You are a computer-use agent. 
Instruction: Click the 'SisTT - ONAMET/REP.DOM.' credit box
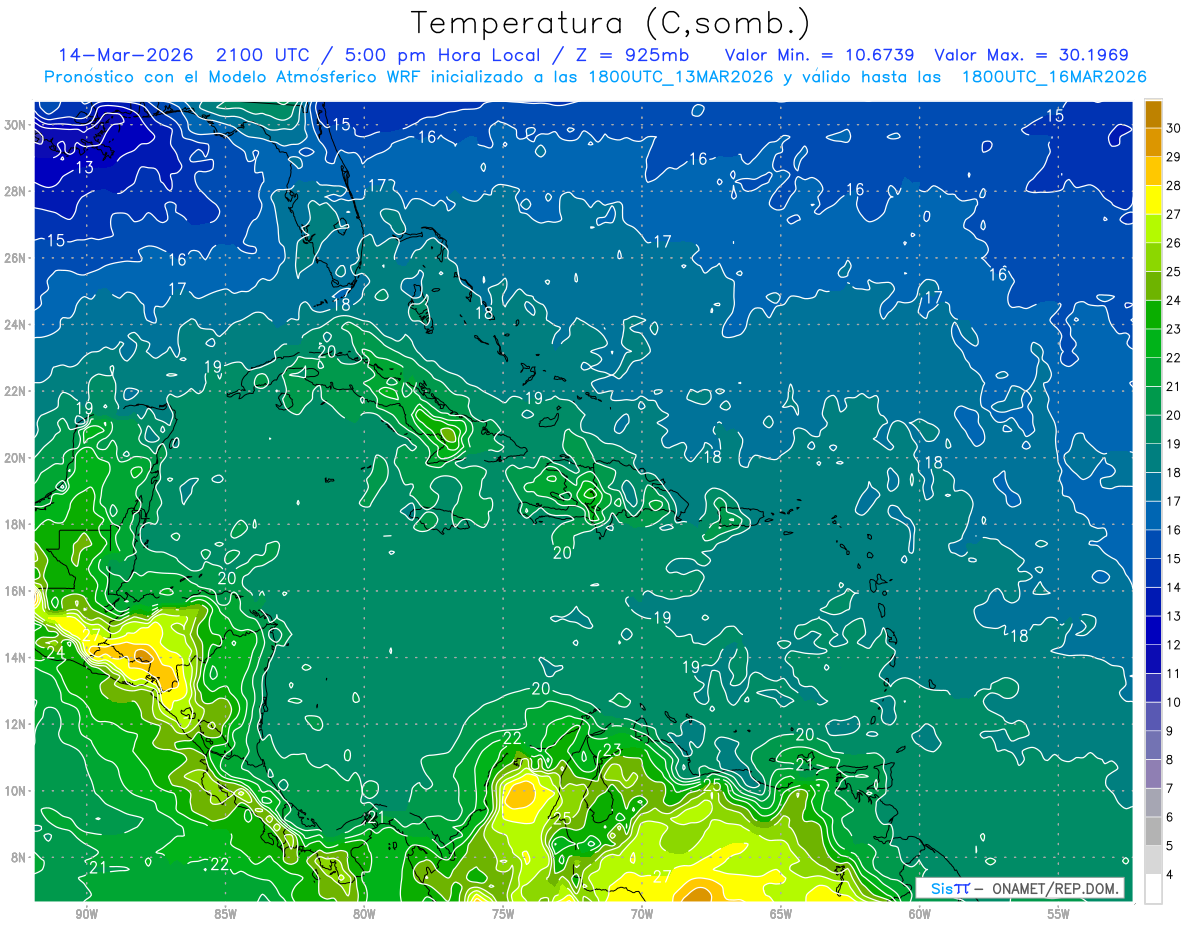click(x=1019, y=888)
